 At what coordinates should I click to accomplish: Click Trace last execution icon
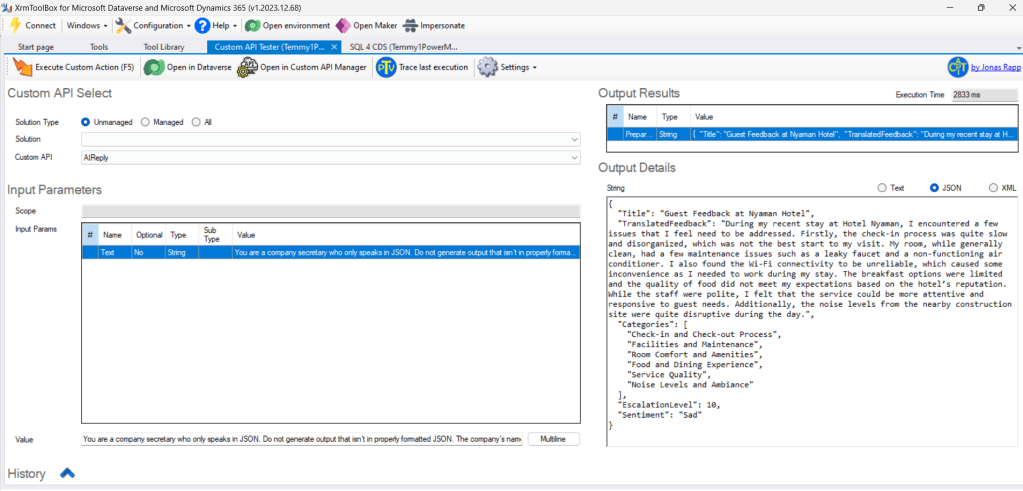(x=386, y=67)
